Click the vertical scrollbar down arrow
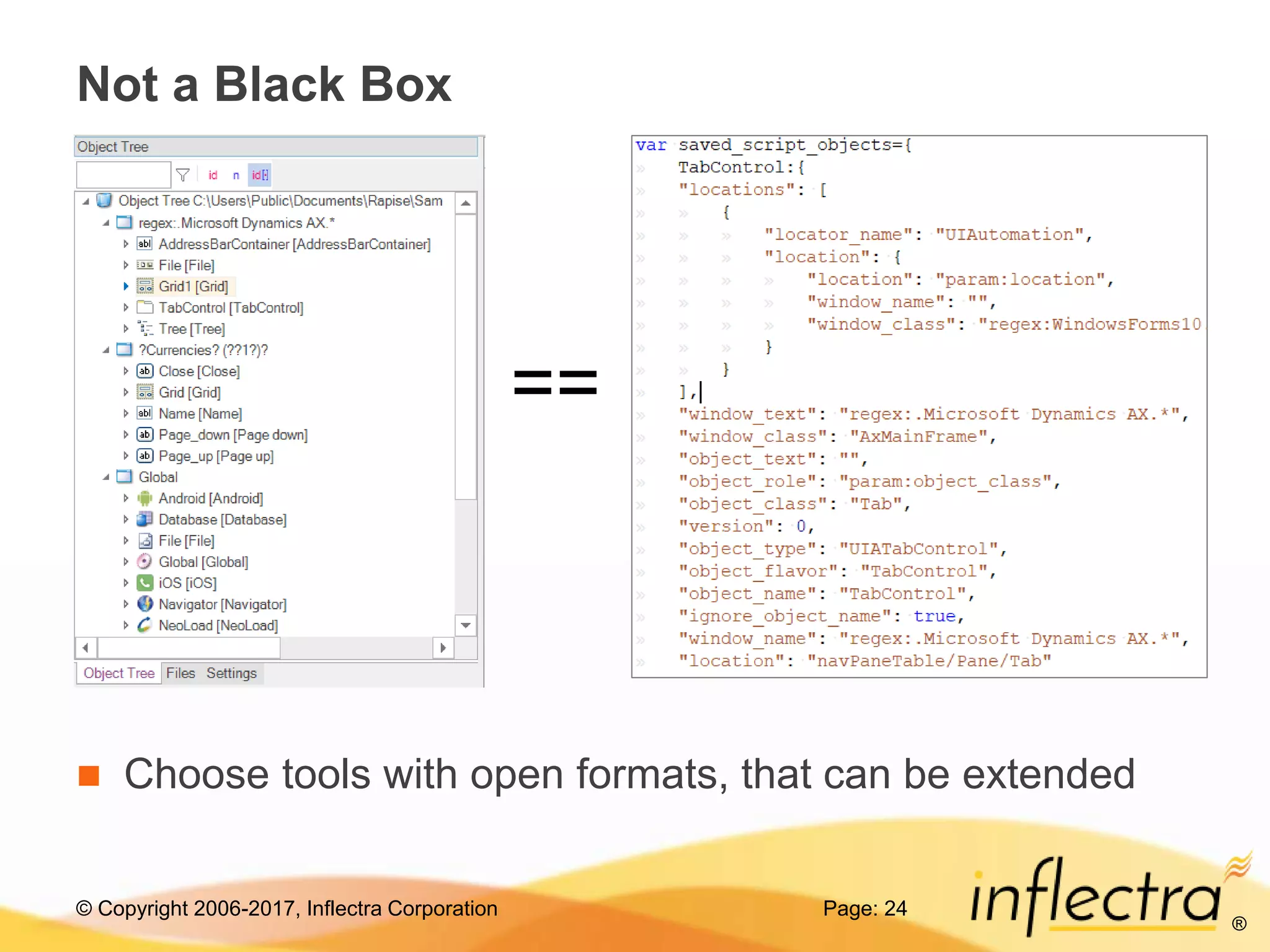Viewport: 1270px width, 952px height. pos(466,625)
